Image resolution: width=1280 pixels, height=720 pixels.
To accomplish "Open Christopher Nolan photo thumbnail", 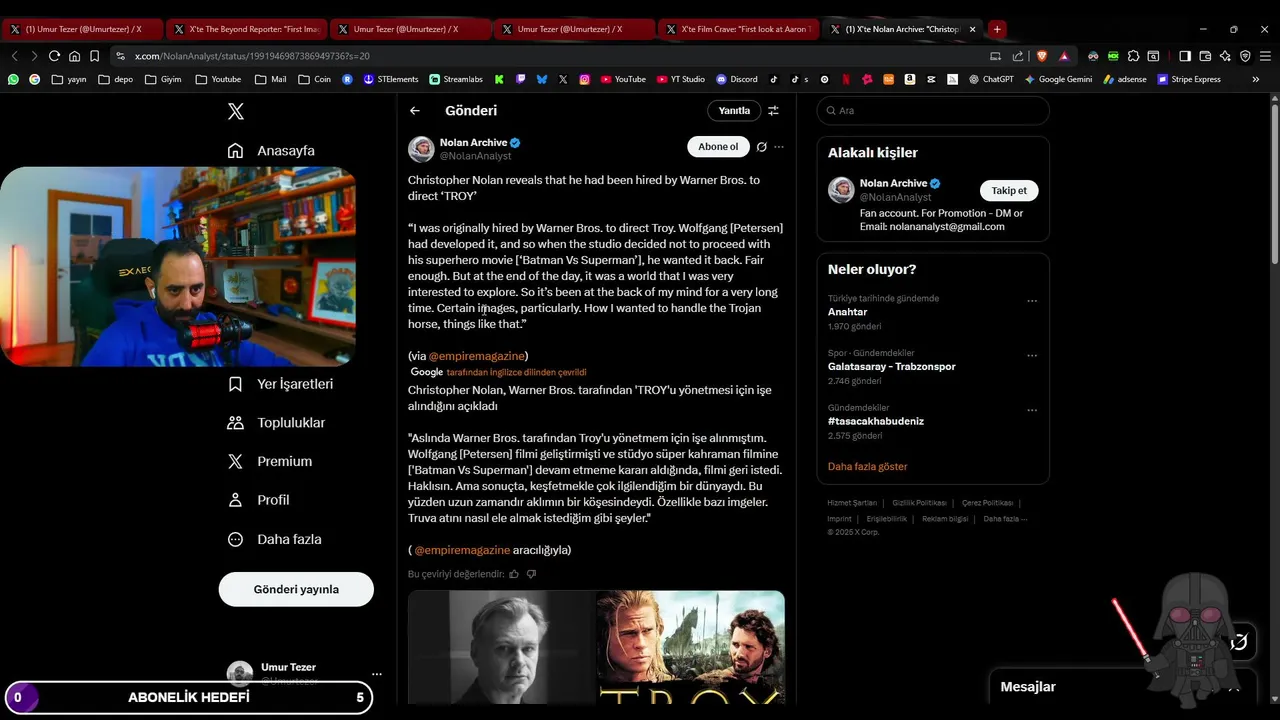I will coord(501,647).
